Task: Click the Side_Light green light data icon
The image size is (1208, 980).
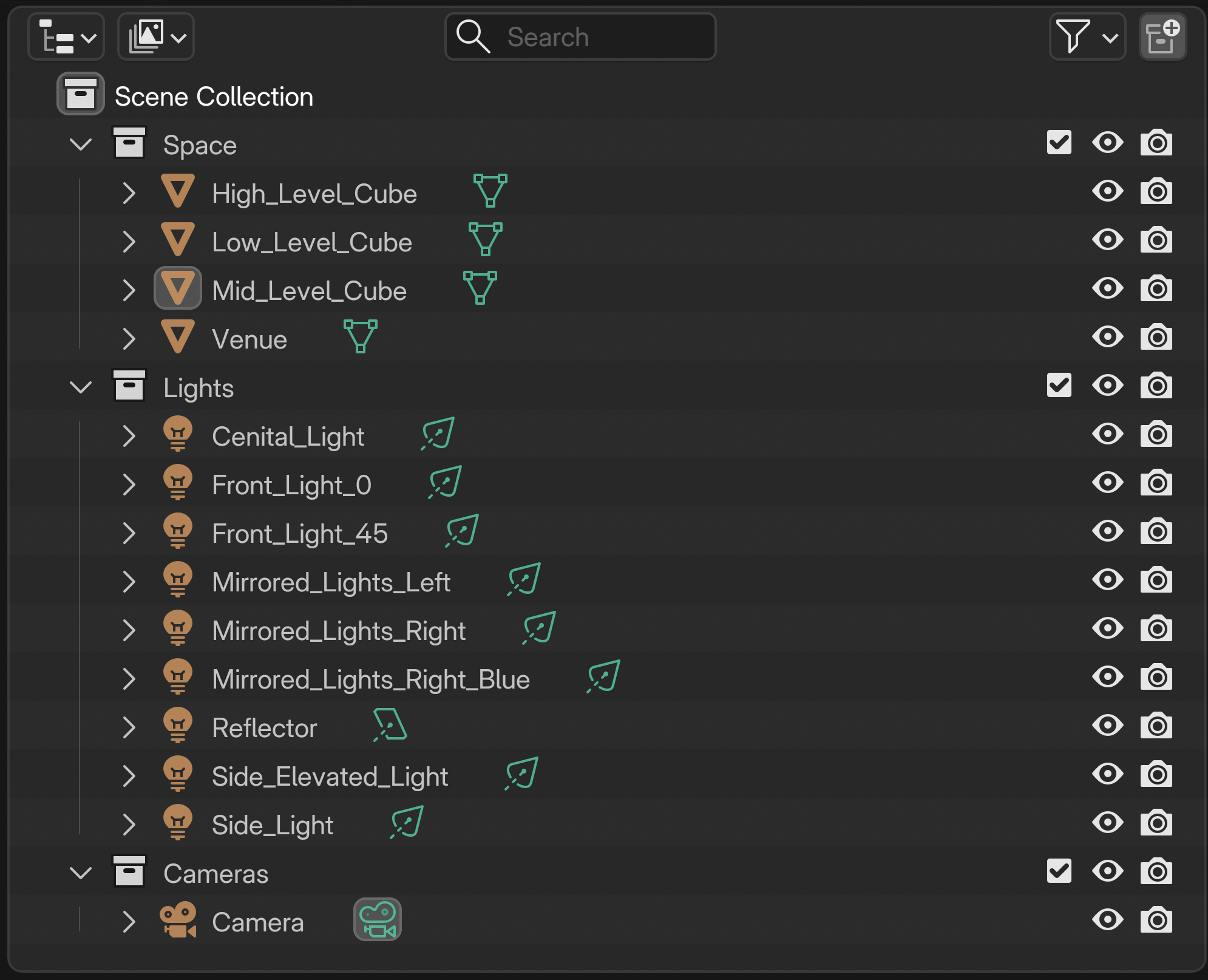Action: pyautogui.click(x=406, y=822)
